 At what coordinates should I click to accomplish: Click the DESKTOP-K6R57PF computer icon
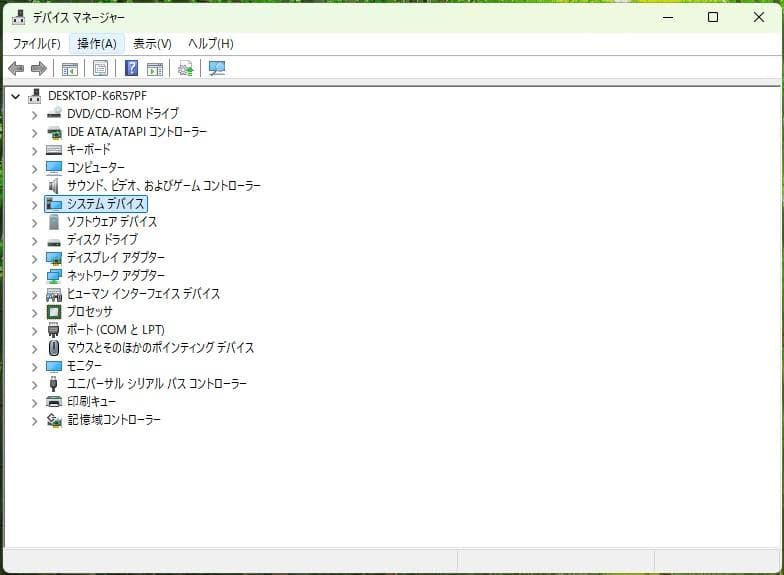34,96
